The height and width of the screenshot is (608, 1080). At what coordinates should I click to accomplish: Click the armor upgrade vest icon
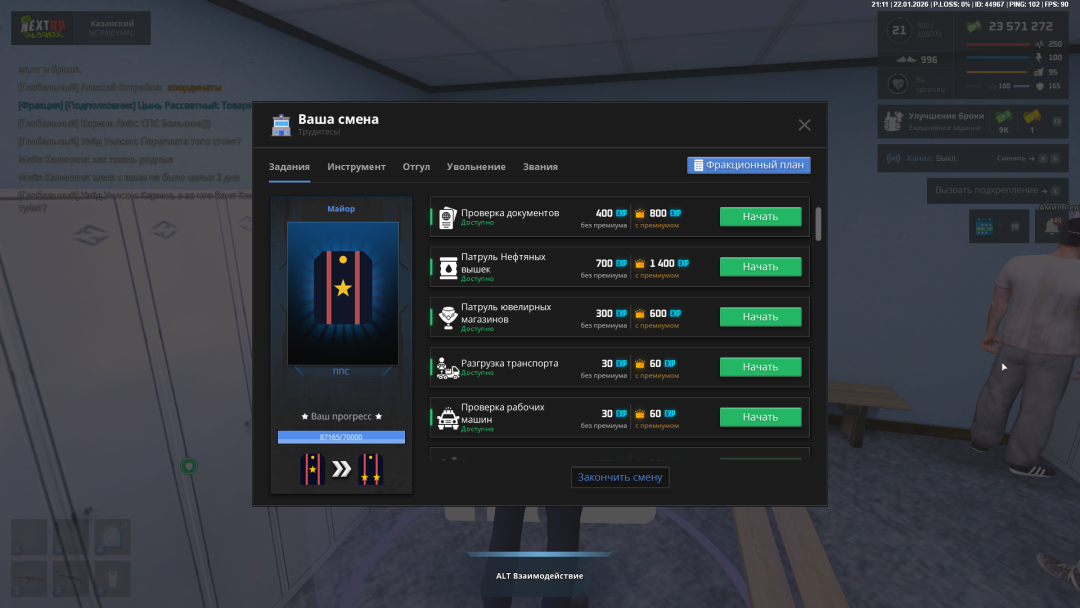pyautogui.click(x=893, y=123)
